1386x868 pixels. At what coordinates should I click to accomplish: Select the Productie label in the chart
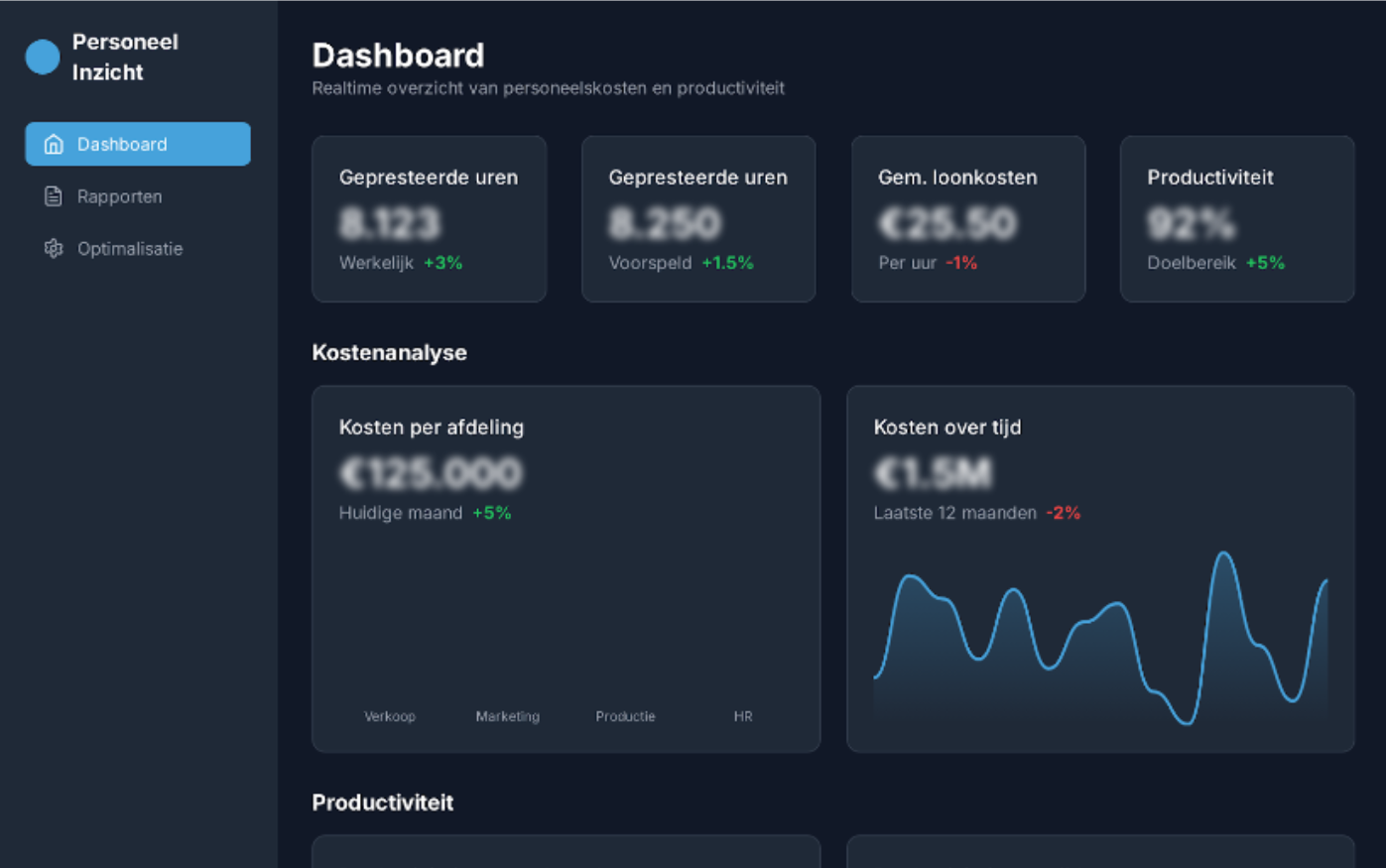625,715
